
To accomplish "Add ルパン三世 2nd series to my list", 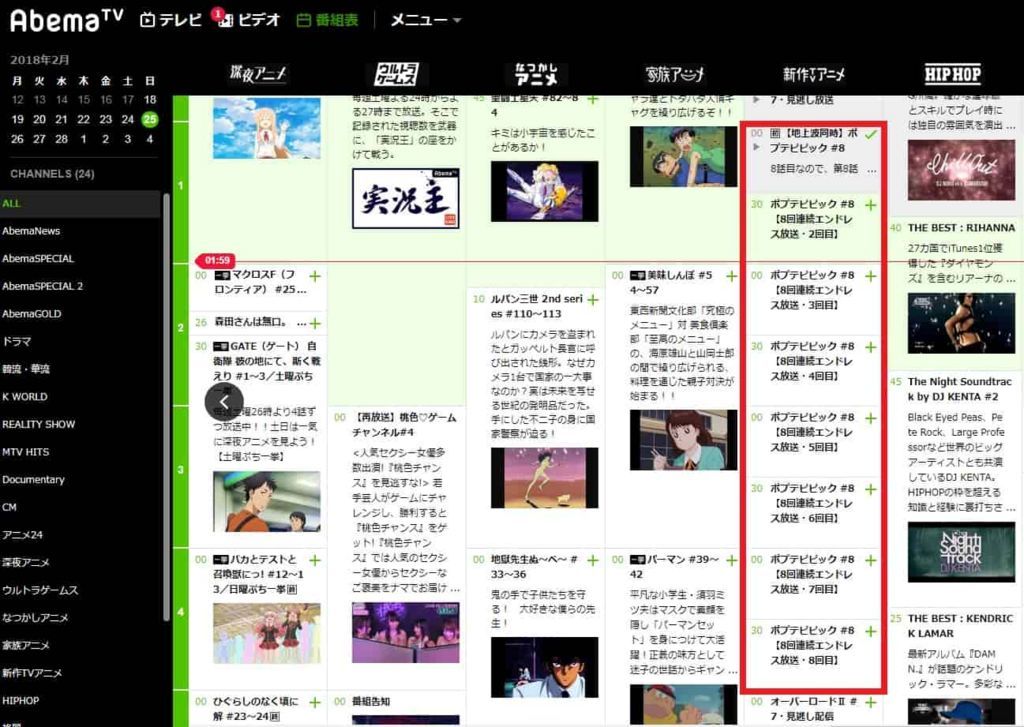I will click(x=592, y=300).
